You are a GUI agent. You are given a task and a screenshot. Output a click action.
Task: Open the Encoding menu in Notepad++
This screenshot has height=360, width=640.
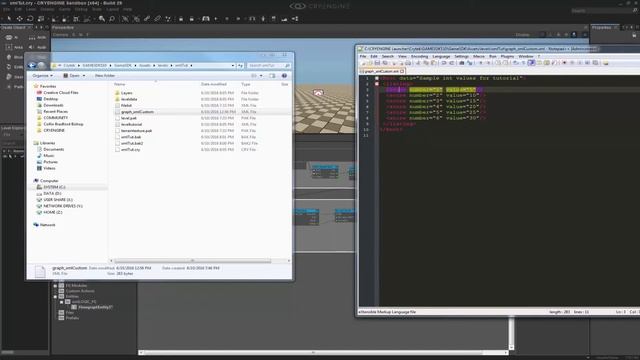click(419, 56)
